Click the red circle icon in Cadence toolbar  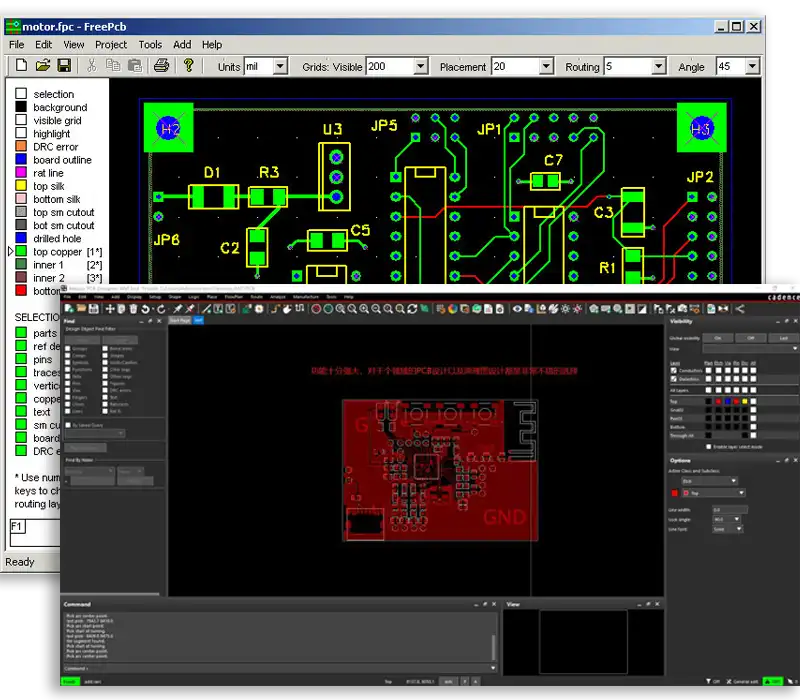click(316, 309)
